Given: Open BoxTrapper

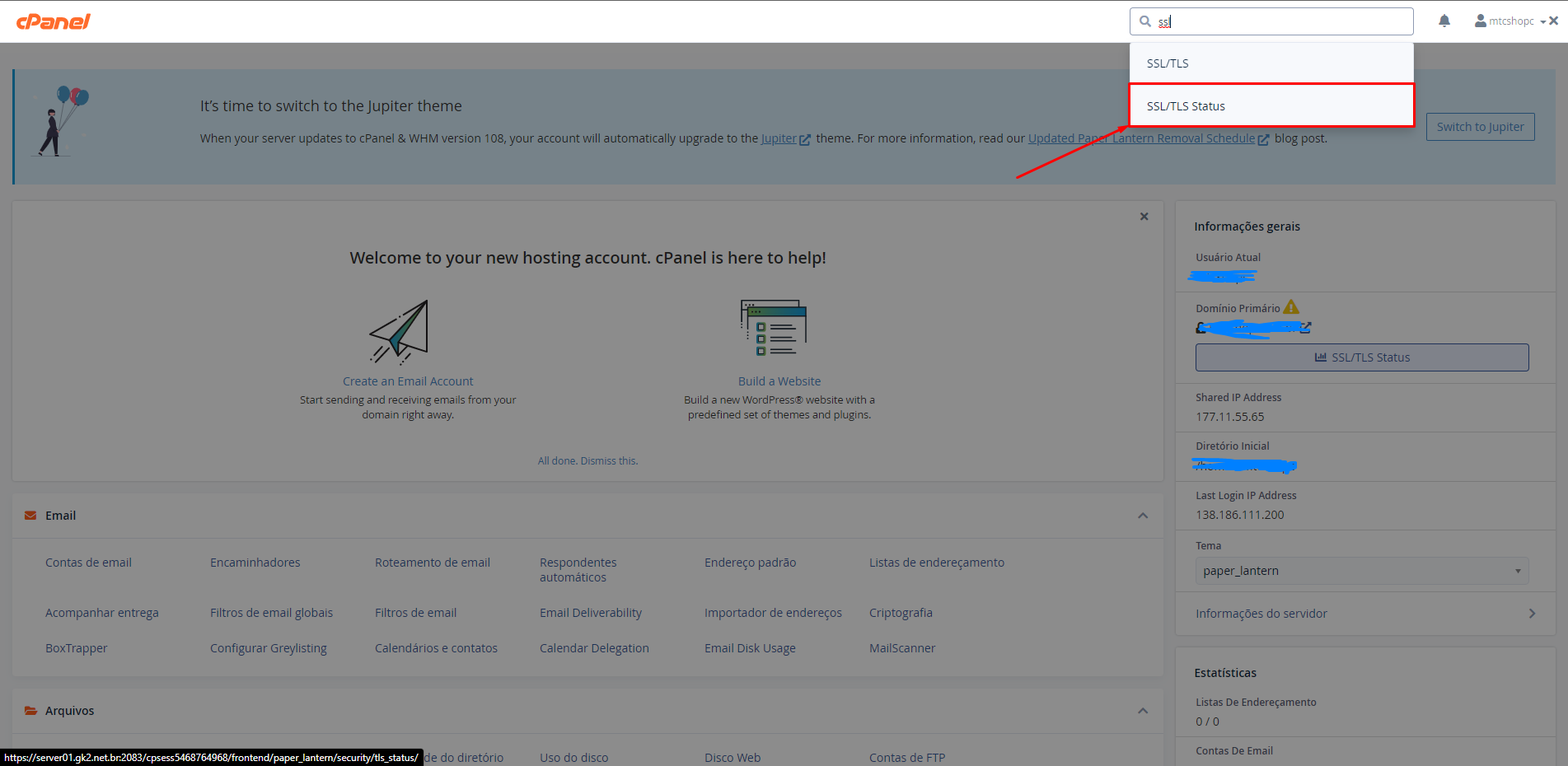Looking at the screenshot, I should pos(76,648).
